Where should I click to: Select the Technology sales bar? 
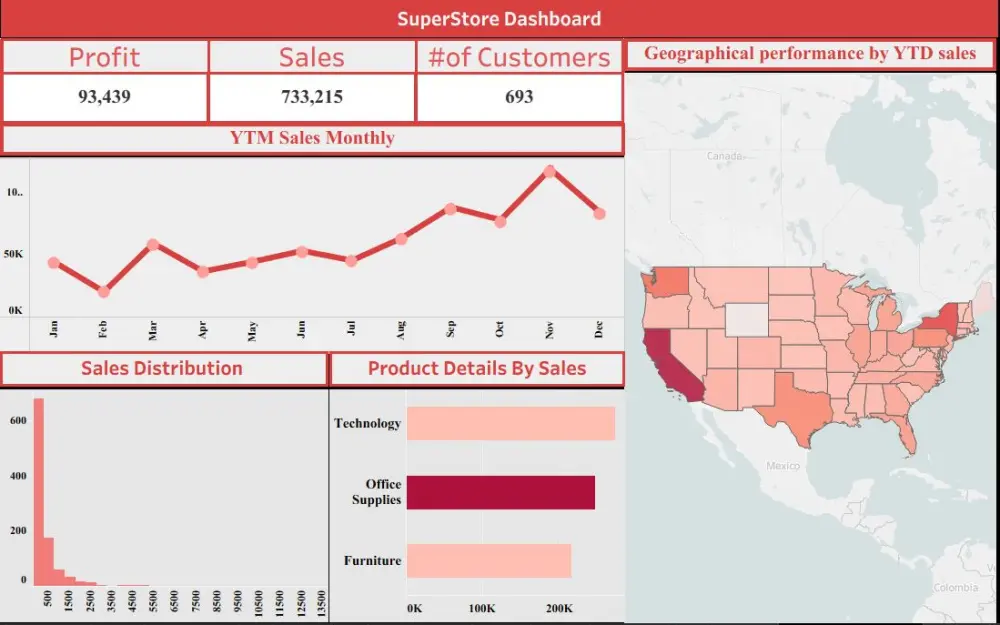510,423
